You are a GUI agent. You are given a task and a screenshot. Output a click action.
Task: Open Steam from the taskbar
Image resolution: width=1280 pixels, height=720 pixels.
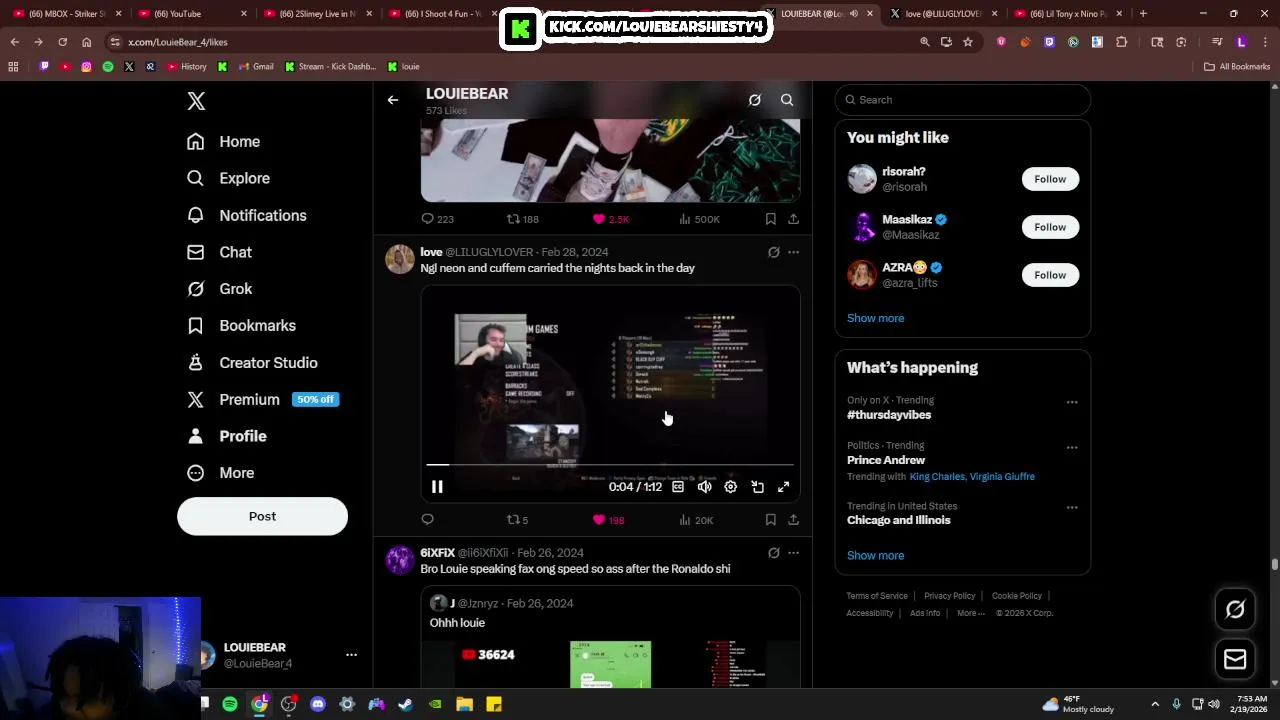pyautogui.click(x=405, y=704)
